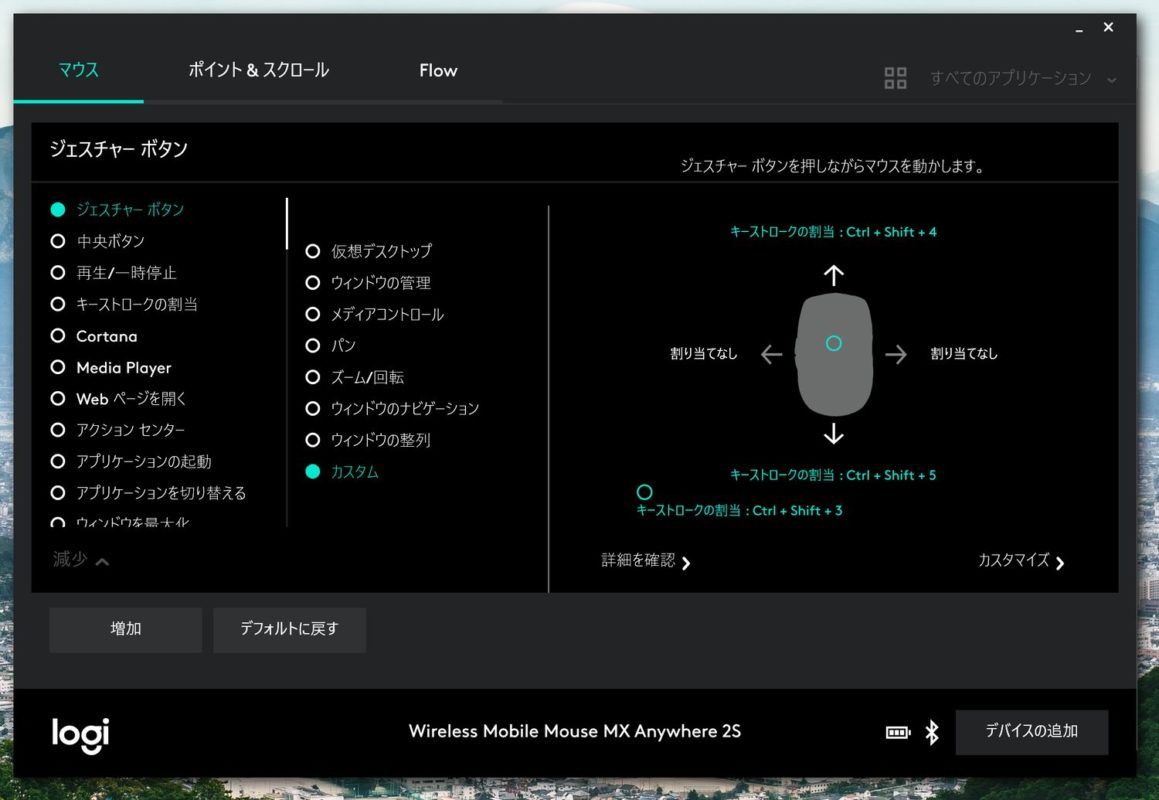Click the up arrow gesture direction
The height and width of the screenshot is (800, 1159).
coord(834,276)
